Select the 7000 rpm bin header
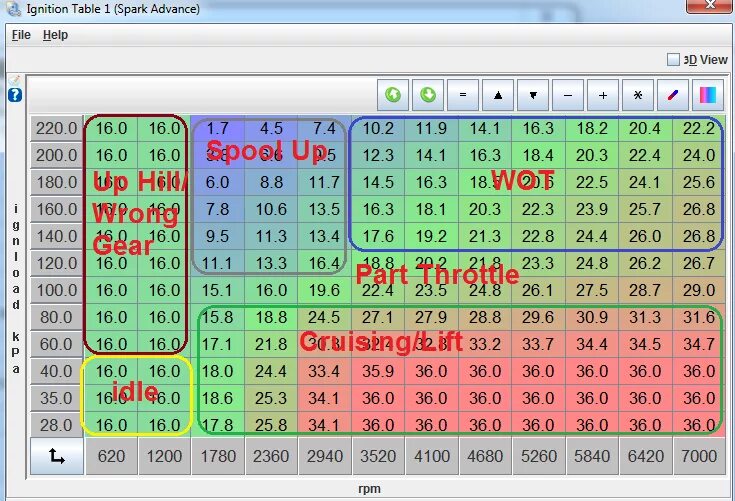This screenshot has height=501, width=735. pyautogui.click(x=699, y=456)
